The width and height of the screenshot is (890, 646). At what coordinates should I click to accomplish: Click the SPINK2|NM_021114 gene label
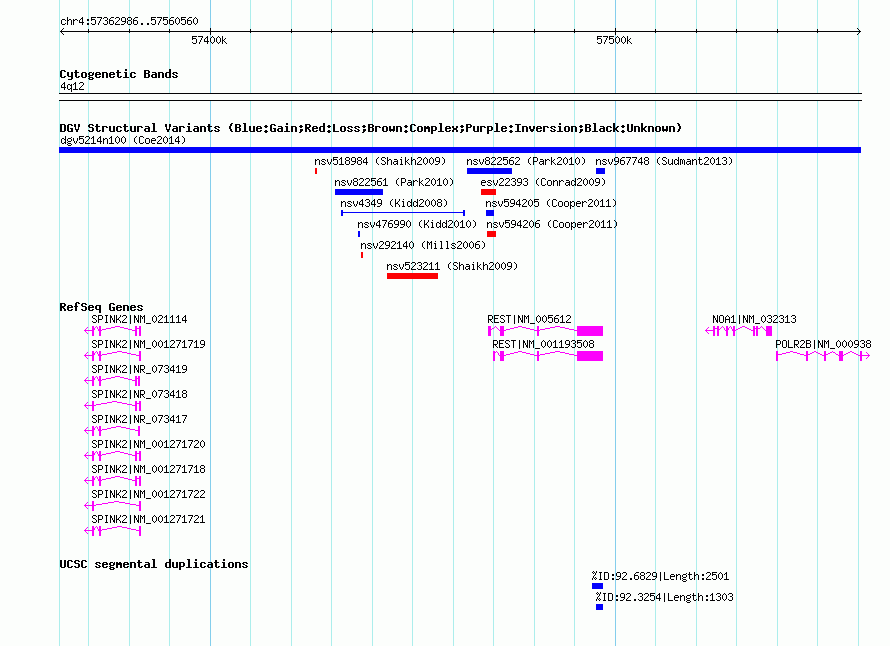tap(139, 319)
